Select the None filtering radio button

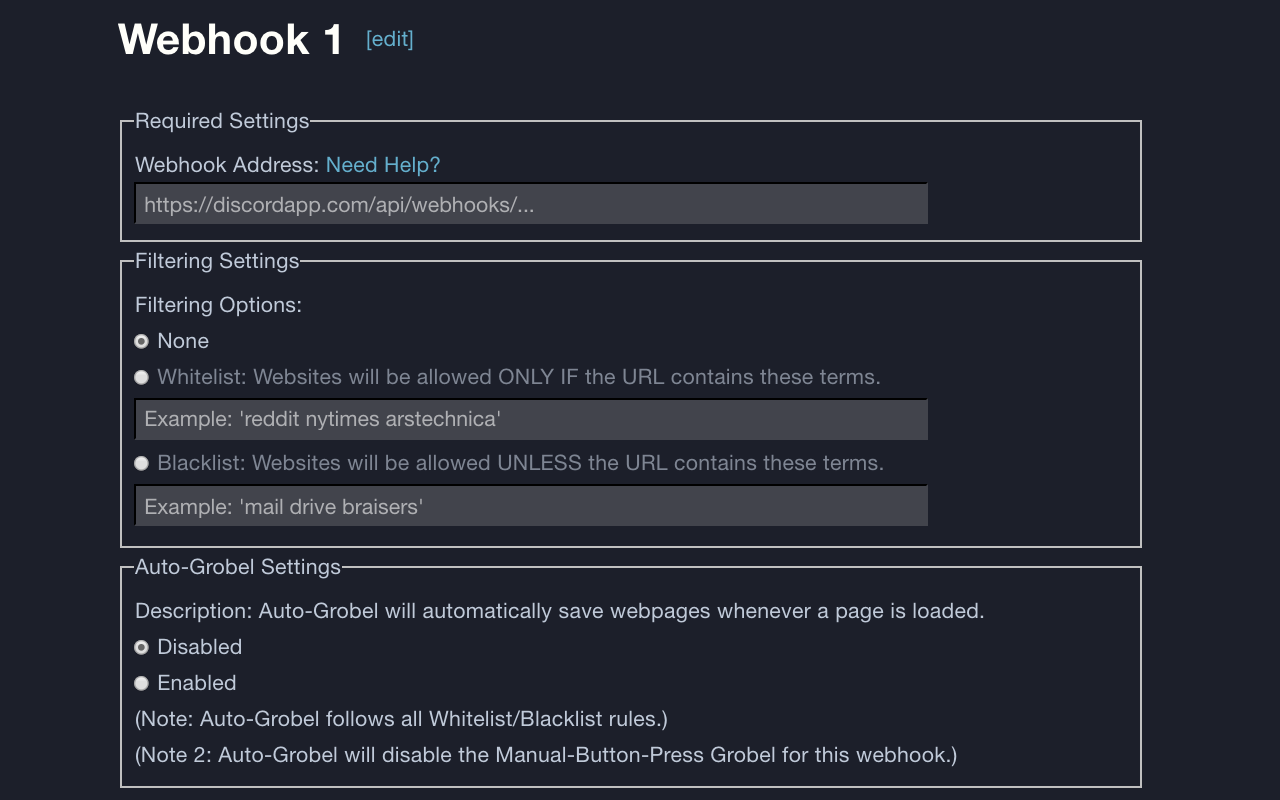142,342
